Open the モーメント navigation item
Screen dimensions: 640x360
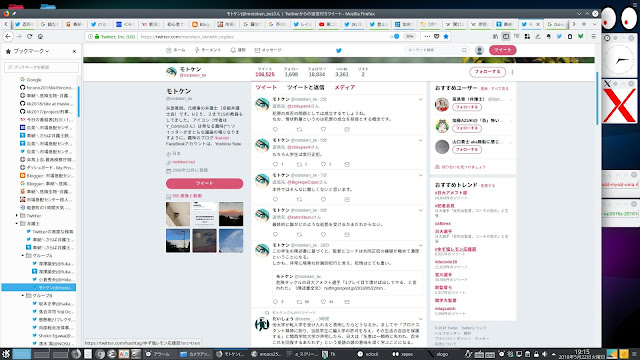(x=208, y=50)
